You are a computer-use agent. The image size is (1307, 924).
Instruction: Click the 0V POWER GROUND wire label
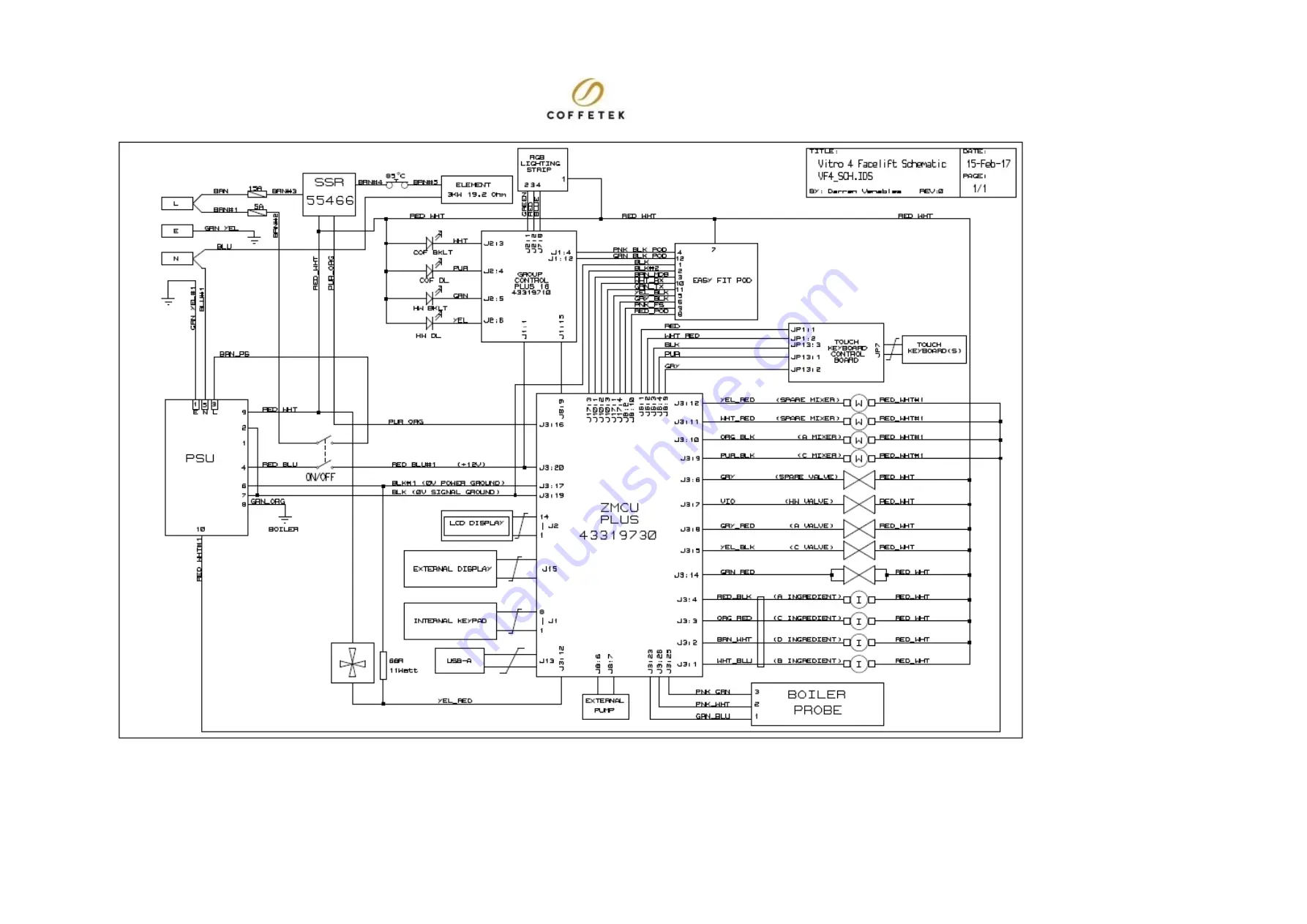point(447,483)
